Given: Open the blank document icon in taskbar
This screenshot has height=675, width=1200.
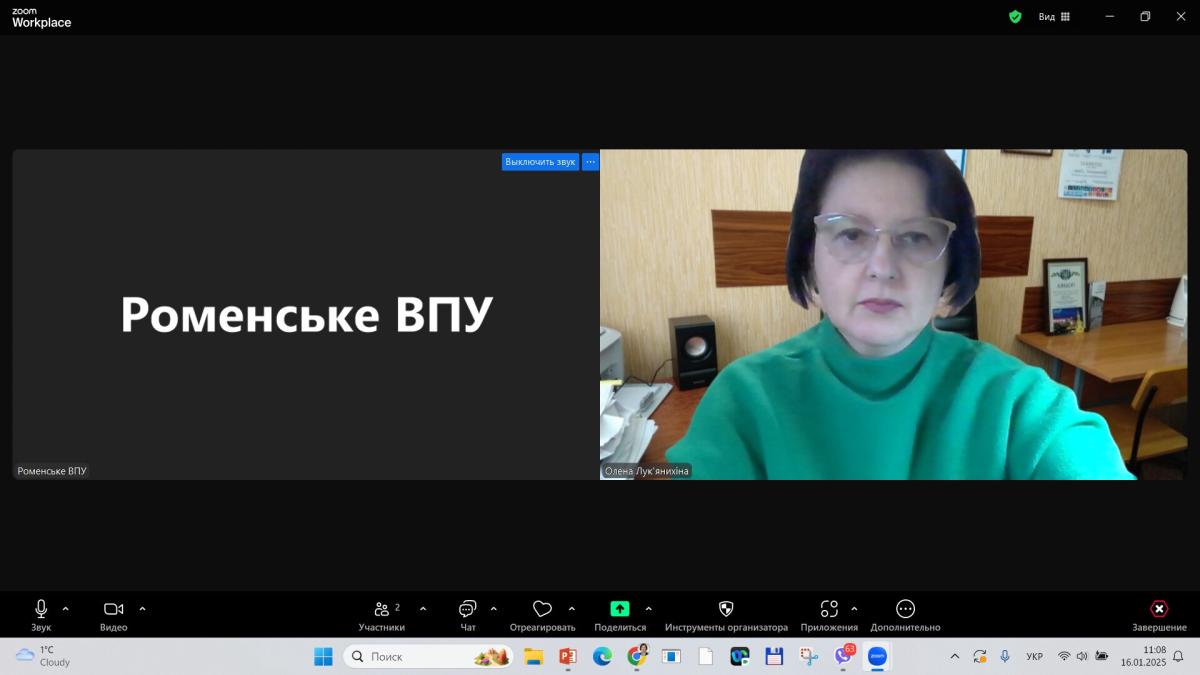Looking at the screenshot, I should pyautogui.click(x=706, y=657).
